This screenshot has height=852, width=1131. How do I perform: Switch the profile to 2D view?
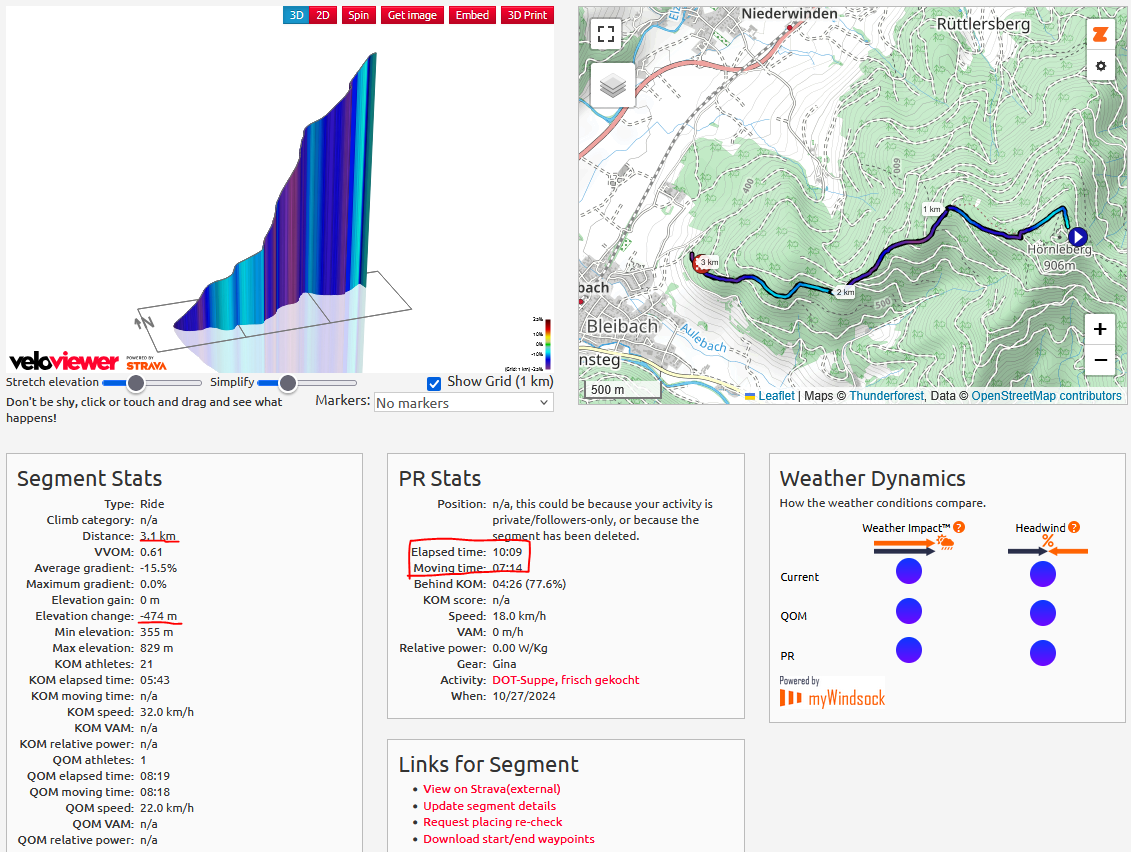tap(322, 15)
